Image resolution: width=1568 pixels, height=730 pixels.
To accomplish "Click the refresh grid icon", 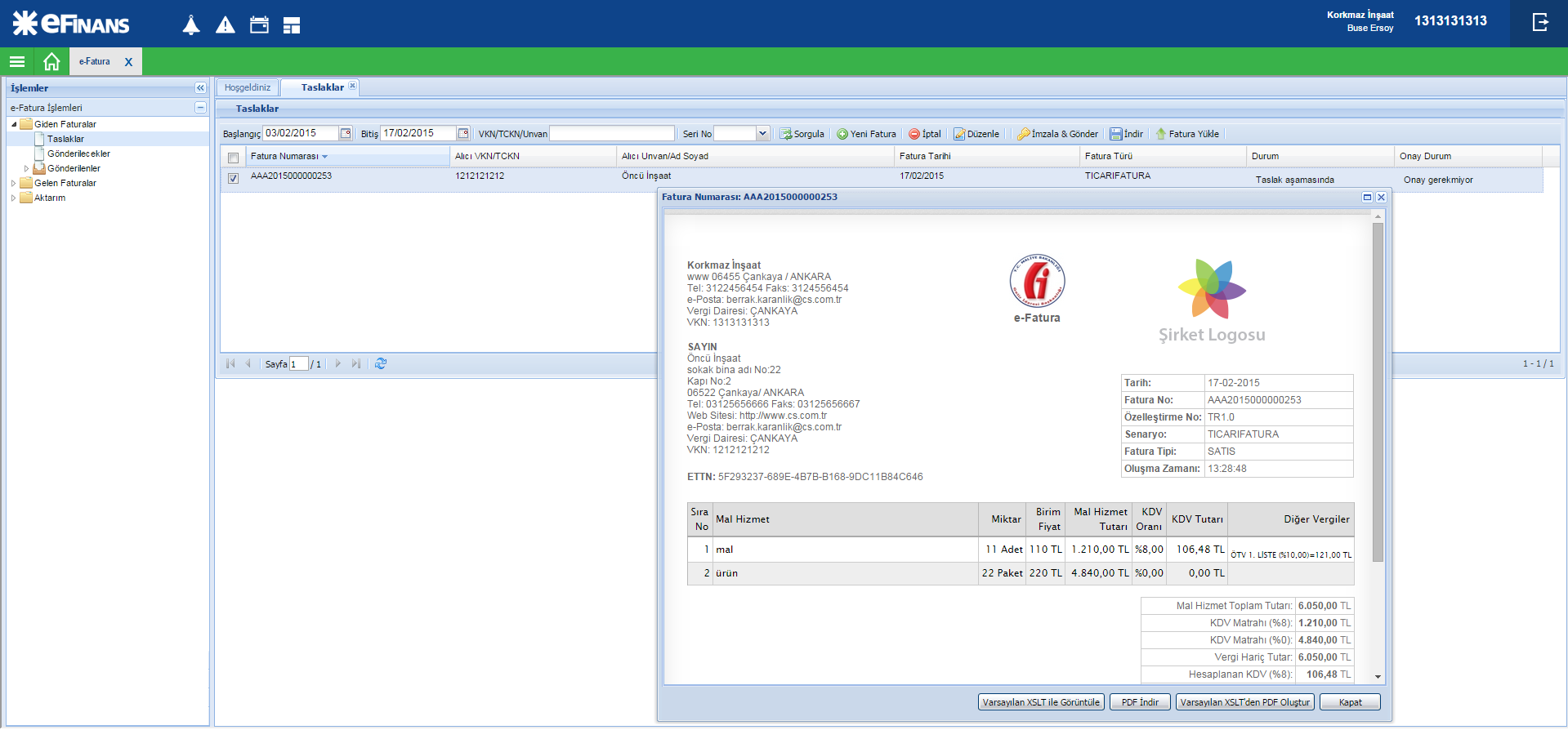I will point(381,363).
